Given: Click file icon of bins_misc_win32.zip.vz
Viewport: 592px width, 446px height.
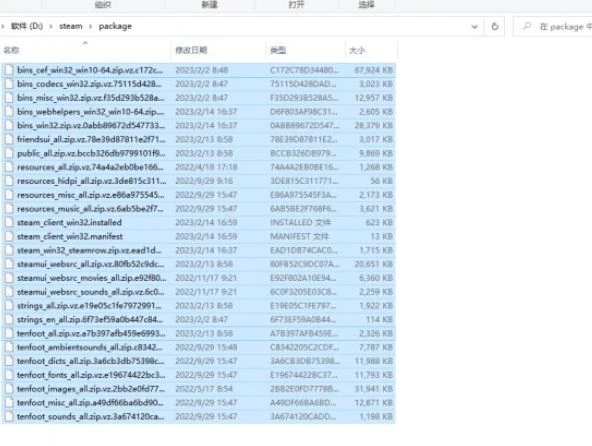Looking at the screenshot, I should click(9, 98).
